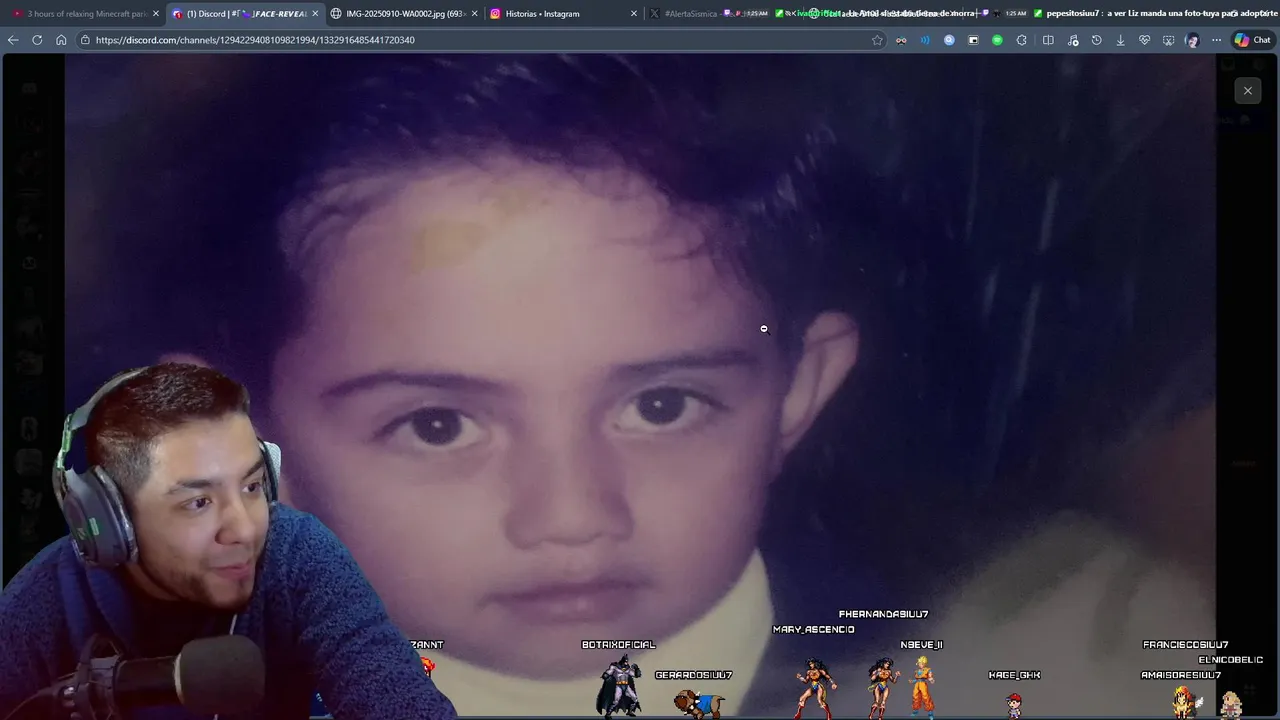Image resolution: width=1280 pixels, height=720 pixels.
Task: Open the music note toolbar icon
Action: pyautogui.click(x=1072, y=40)
